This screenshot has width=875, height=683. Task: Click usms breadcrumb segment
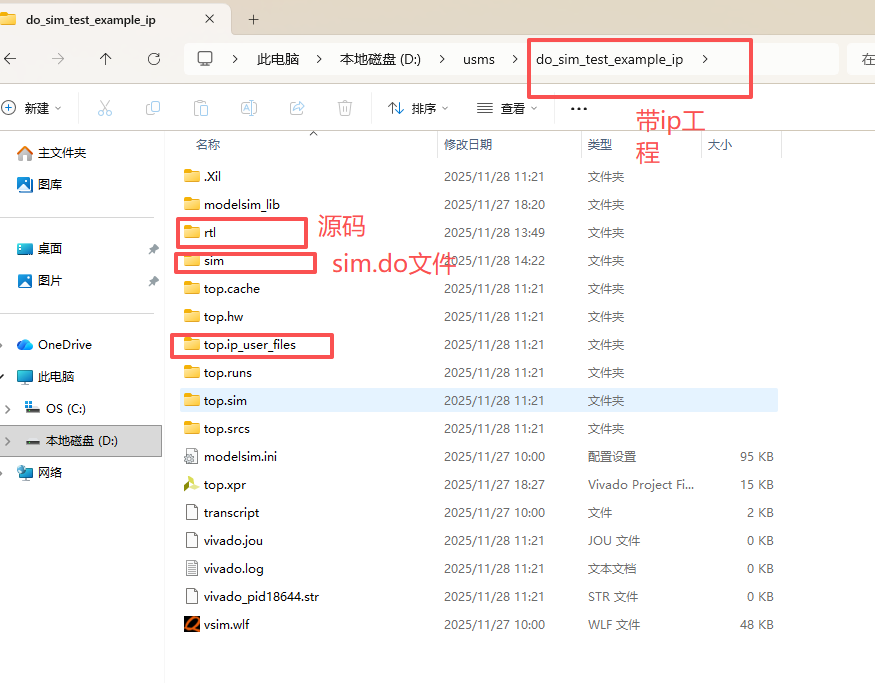479,59
